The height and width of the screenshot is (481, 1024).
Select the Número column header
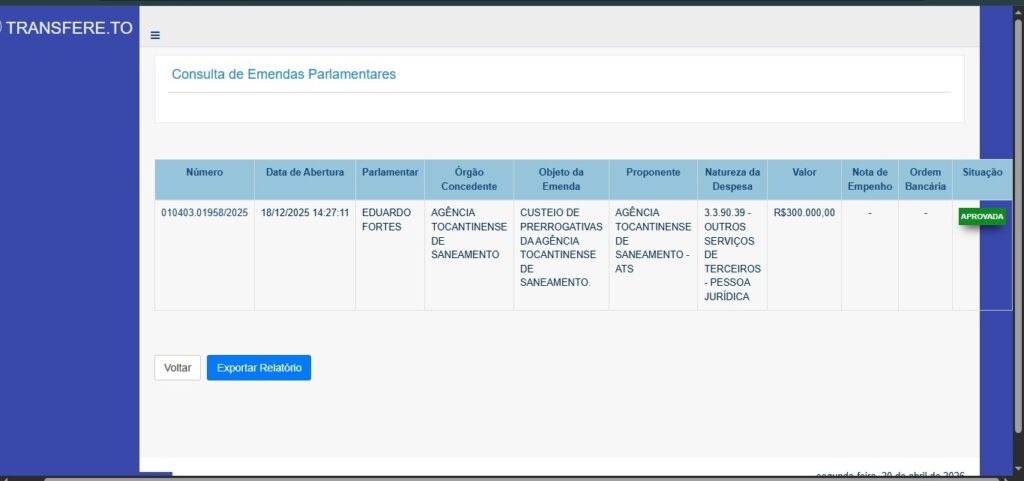pyautogui.click(x=204, y=172)
